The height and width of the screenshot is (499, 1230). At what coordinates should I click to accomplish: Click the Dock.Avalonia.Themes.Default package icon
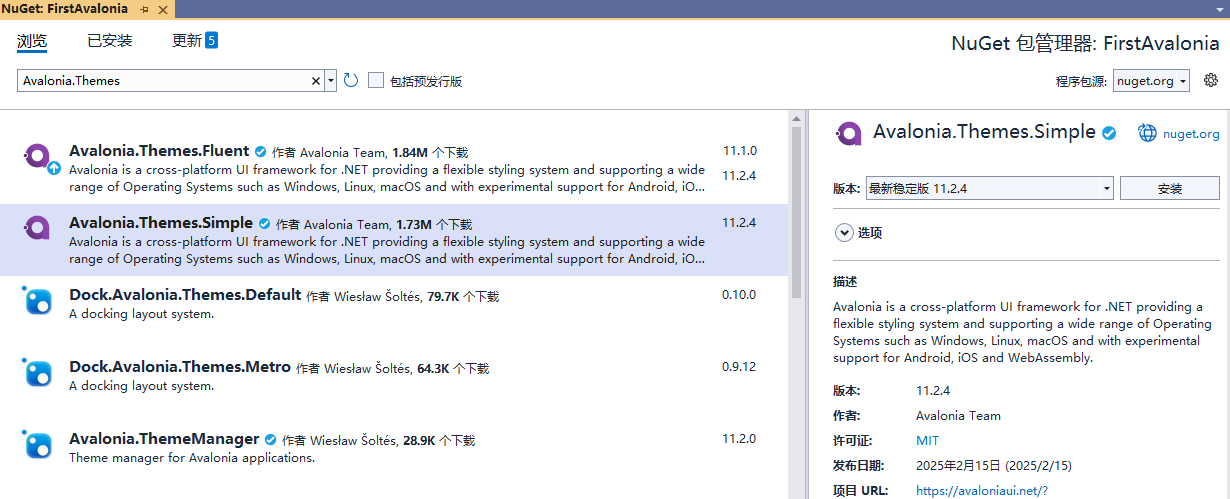[37, 301]
